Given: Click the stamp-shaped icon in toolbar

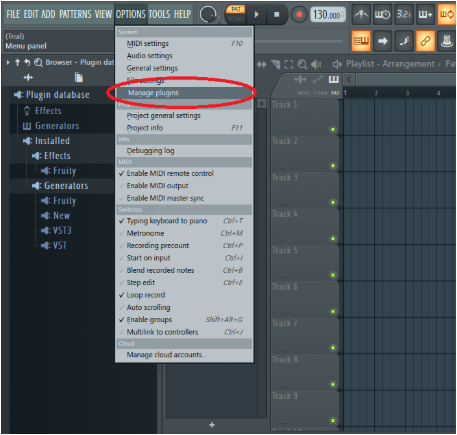Looking at the screenshot, I should click(446, 41).
